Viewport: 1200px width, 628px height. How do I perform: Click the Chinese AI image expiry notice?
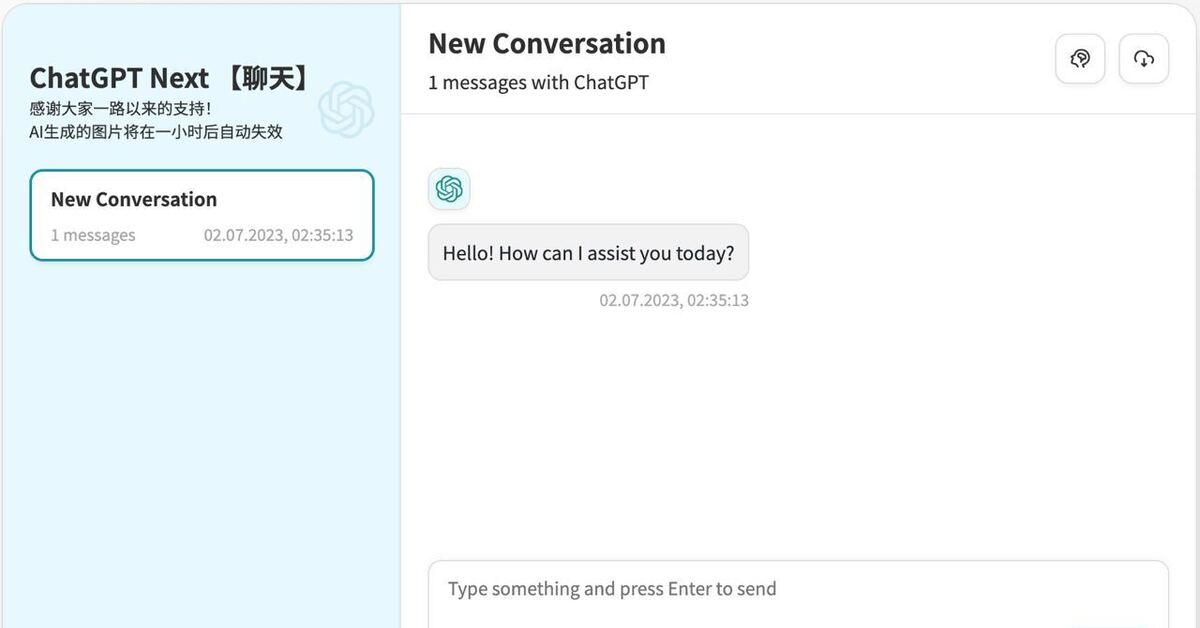(156, 131)
